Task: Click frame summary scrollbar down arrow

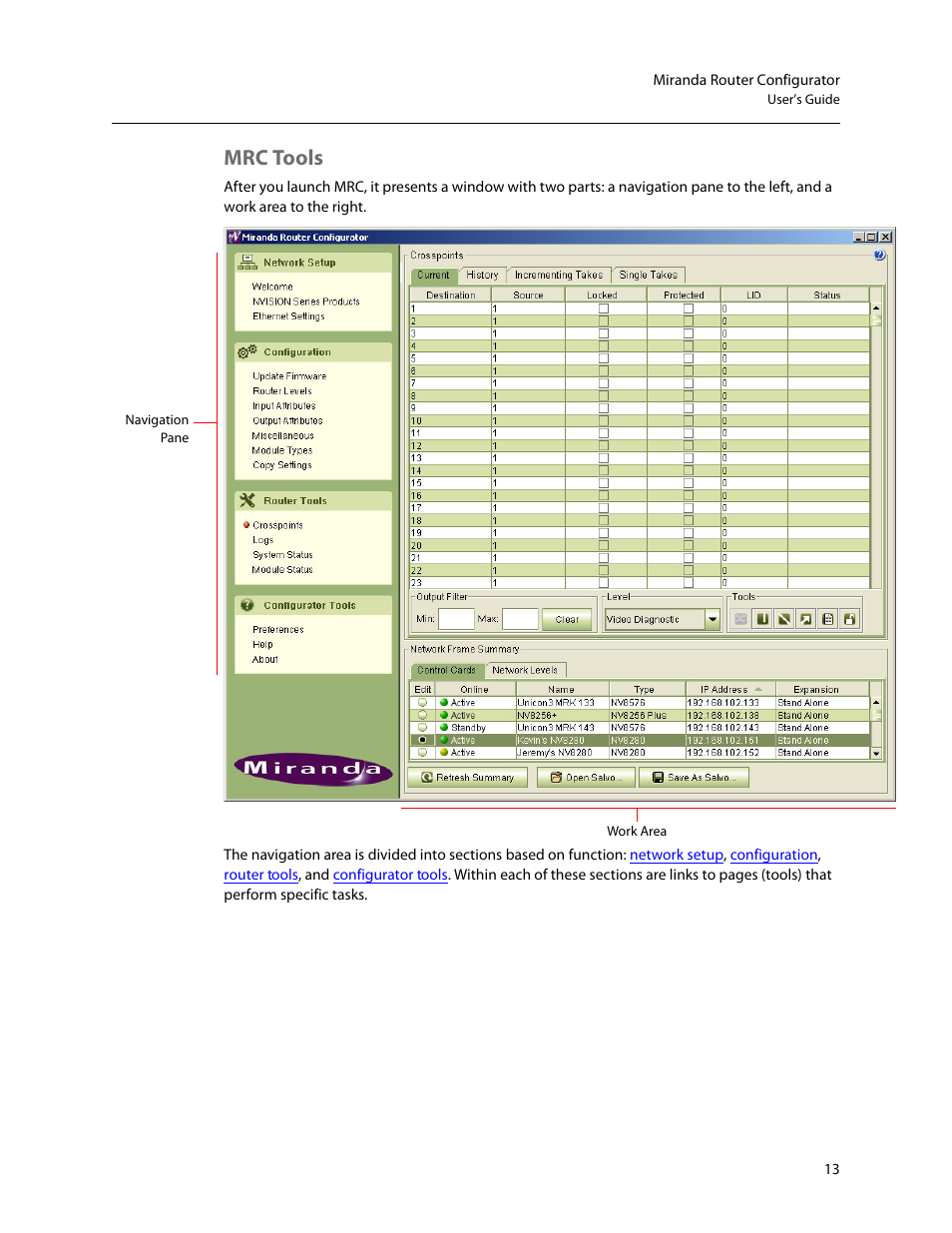Action: [x=876, y=754]
